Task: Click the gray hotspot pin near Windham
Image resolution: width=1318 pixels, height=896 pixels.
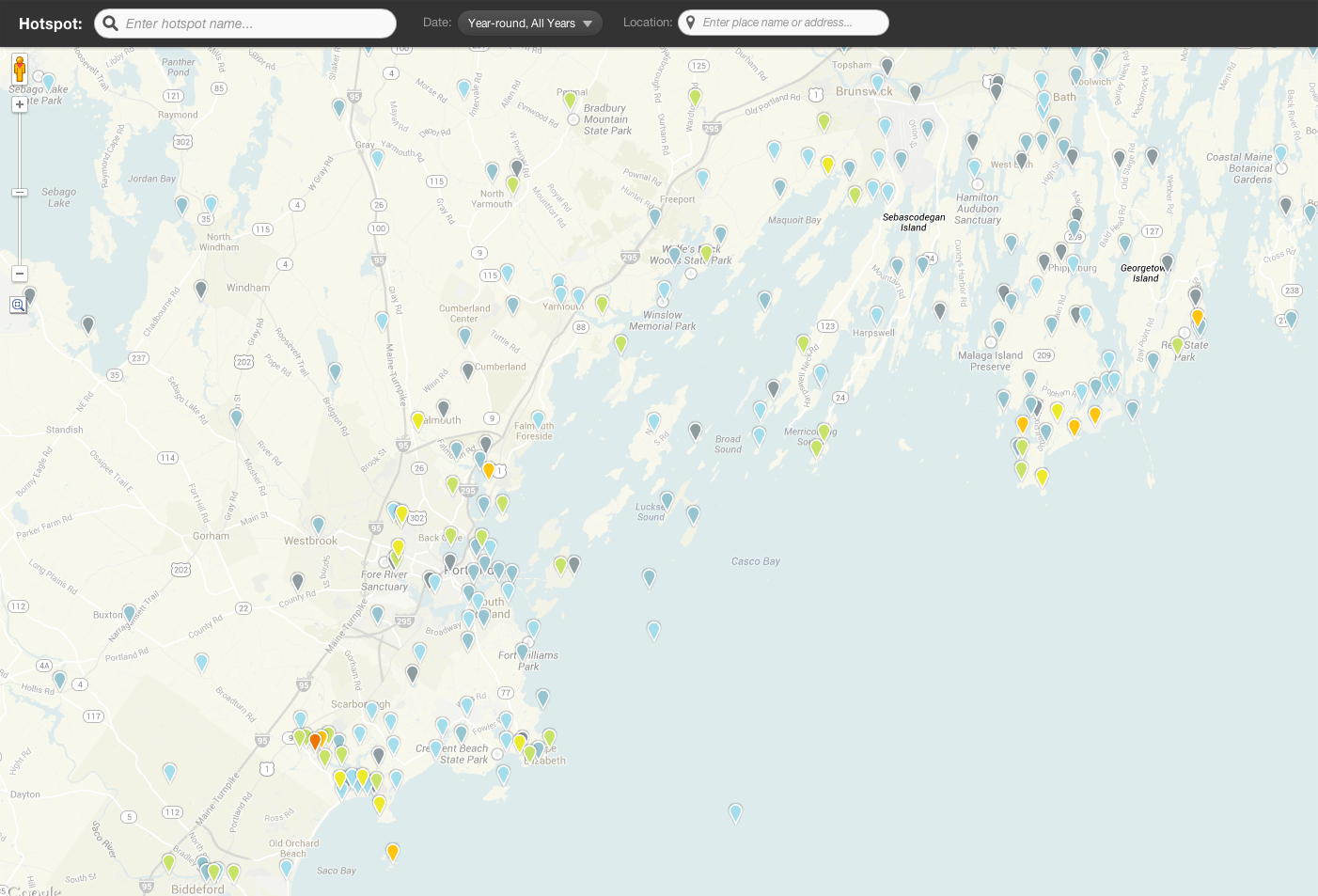Action: (200, 287)
